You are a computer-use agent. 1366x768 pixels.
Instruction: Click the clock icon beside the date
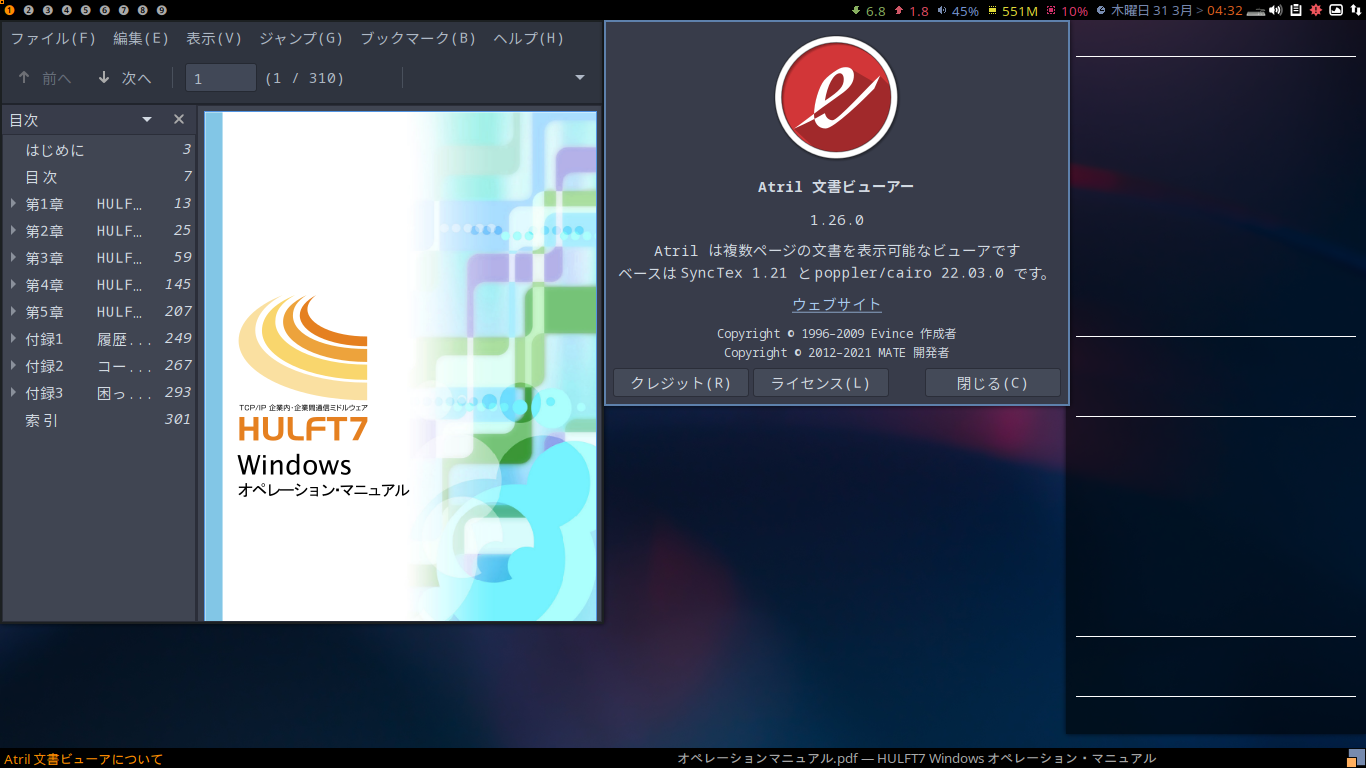1101,10
